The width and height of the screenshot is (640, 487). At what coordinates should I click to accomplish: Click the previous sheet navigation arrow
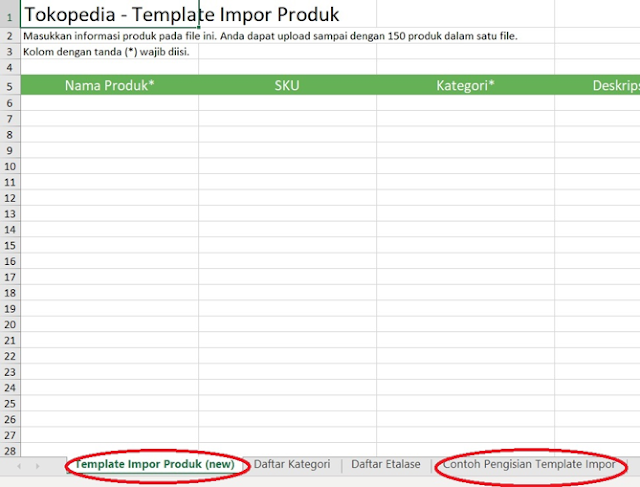19,466
